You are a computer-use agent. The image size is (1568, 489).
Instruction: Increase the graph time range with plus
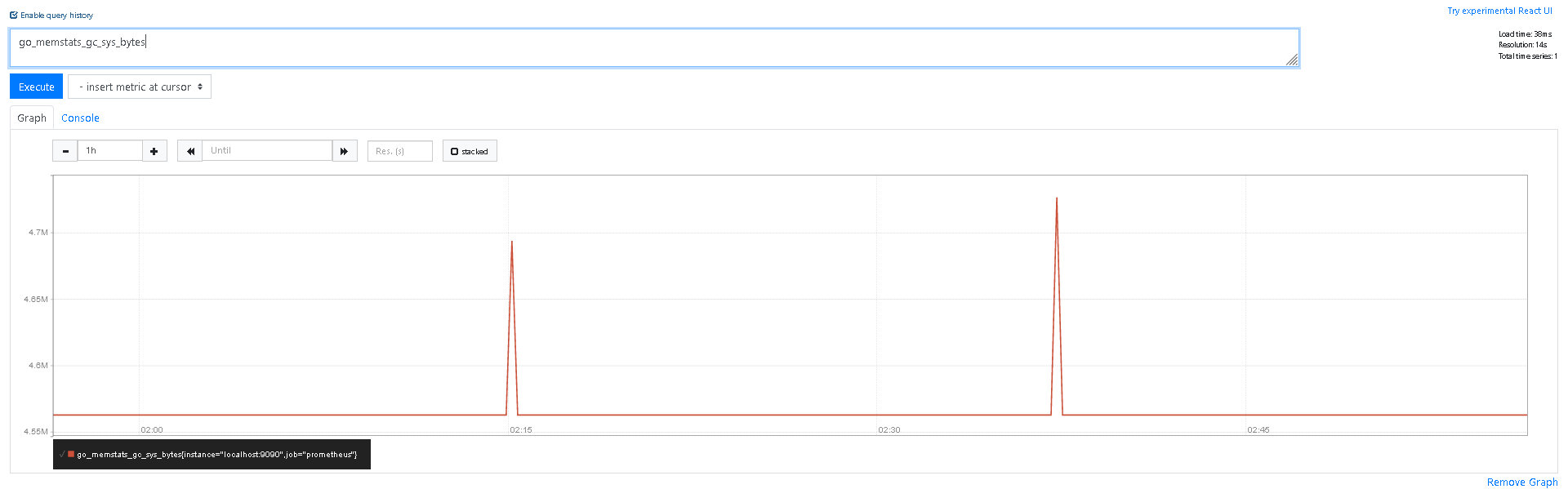[154, 151]
